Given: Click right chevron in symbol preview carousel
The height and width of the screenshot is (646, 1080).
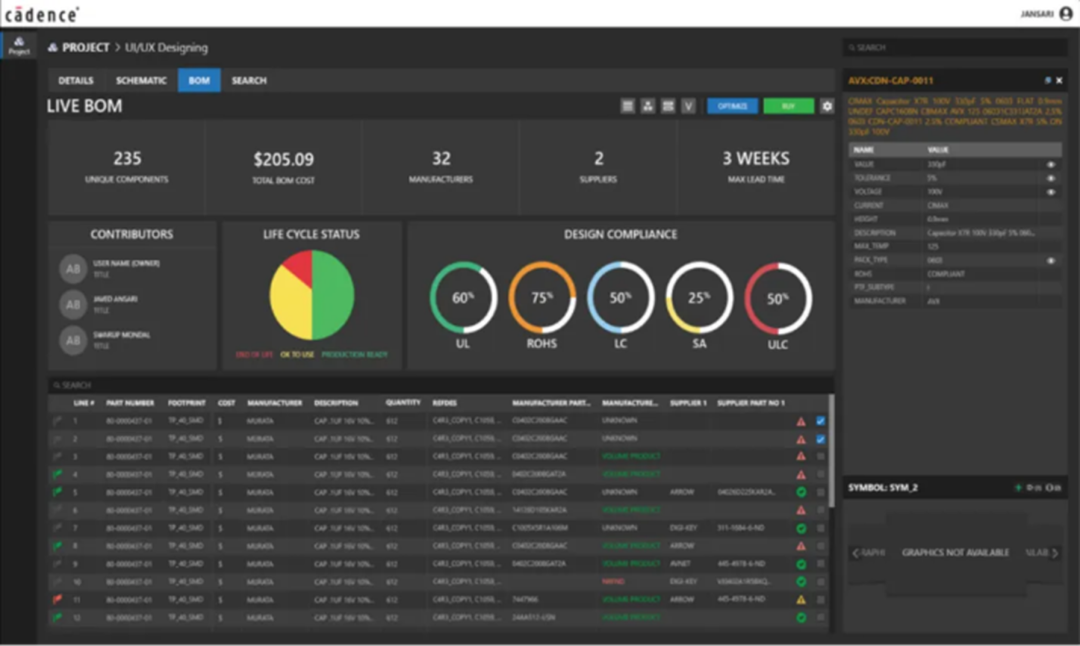Looking at the screenshot, I should click(x=1054, y=553).
